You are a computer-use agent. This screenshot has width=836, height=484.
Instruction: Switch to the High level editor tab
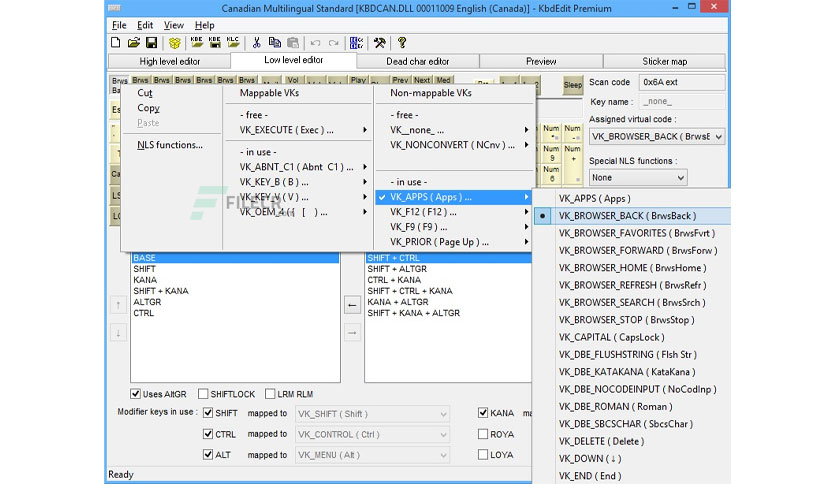(x=170, y=61)
